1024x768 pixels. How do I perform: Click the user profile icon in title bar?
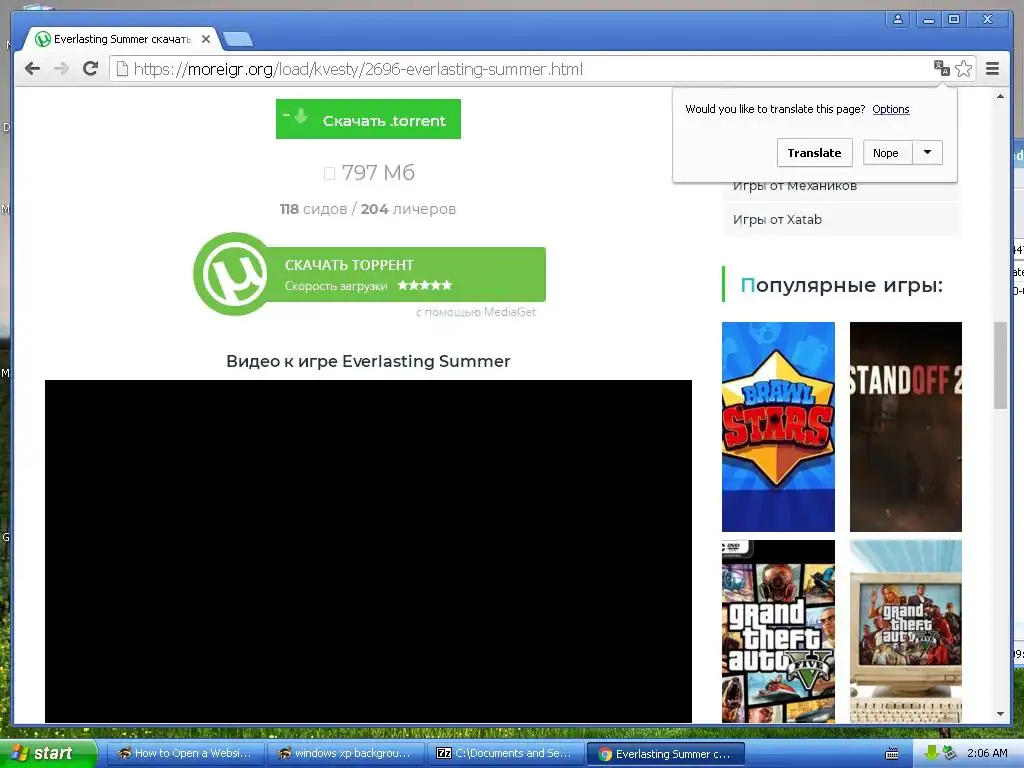tap(898, 19)
